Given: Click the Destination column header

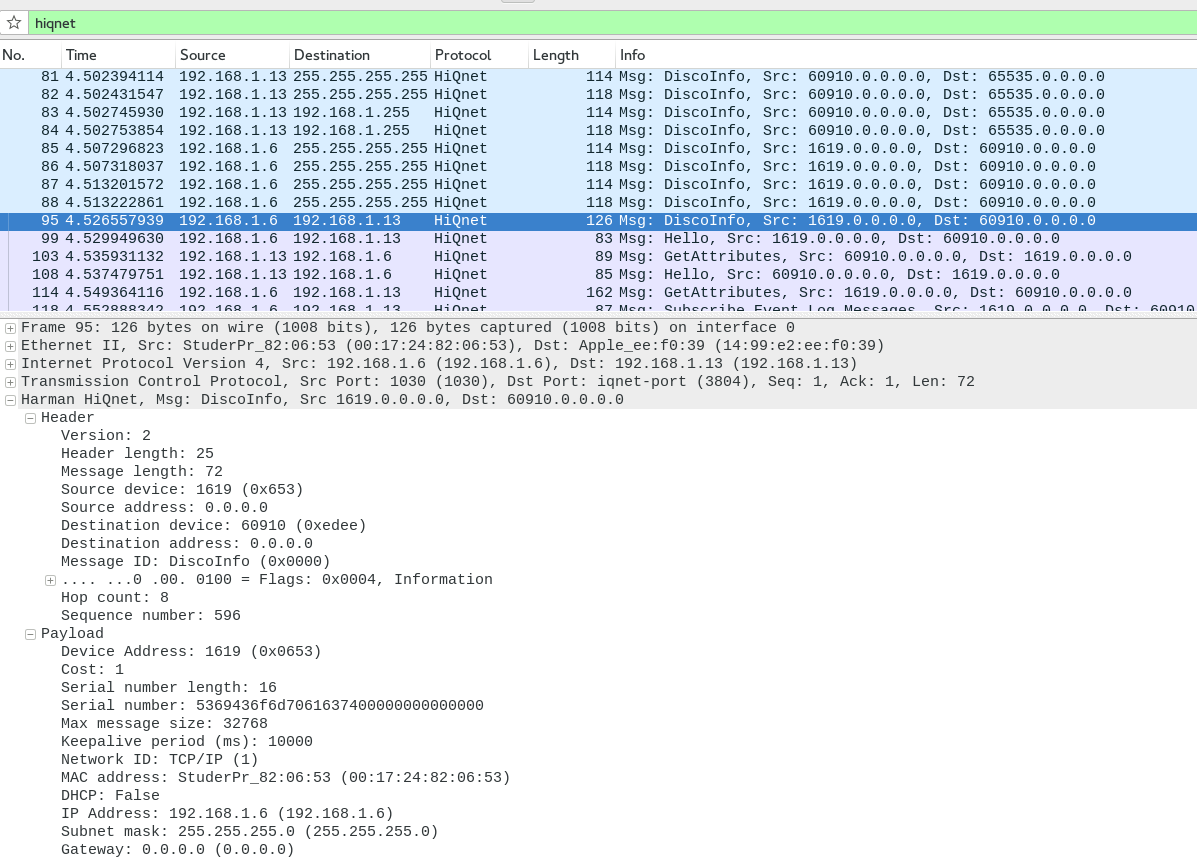Looking at the screenshot, I should (360, 55).
